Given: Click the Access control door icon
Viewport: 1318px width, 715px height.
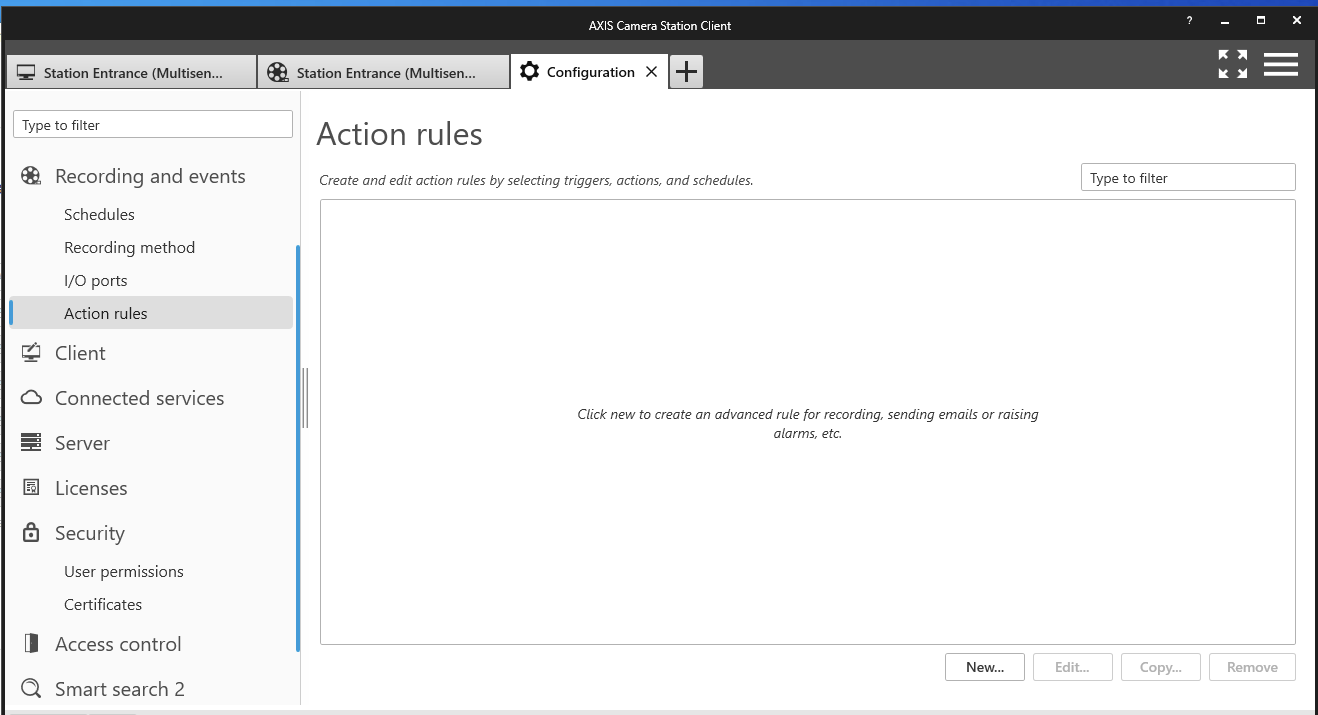Looking at the screenshot, I should point(31,644).
